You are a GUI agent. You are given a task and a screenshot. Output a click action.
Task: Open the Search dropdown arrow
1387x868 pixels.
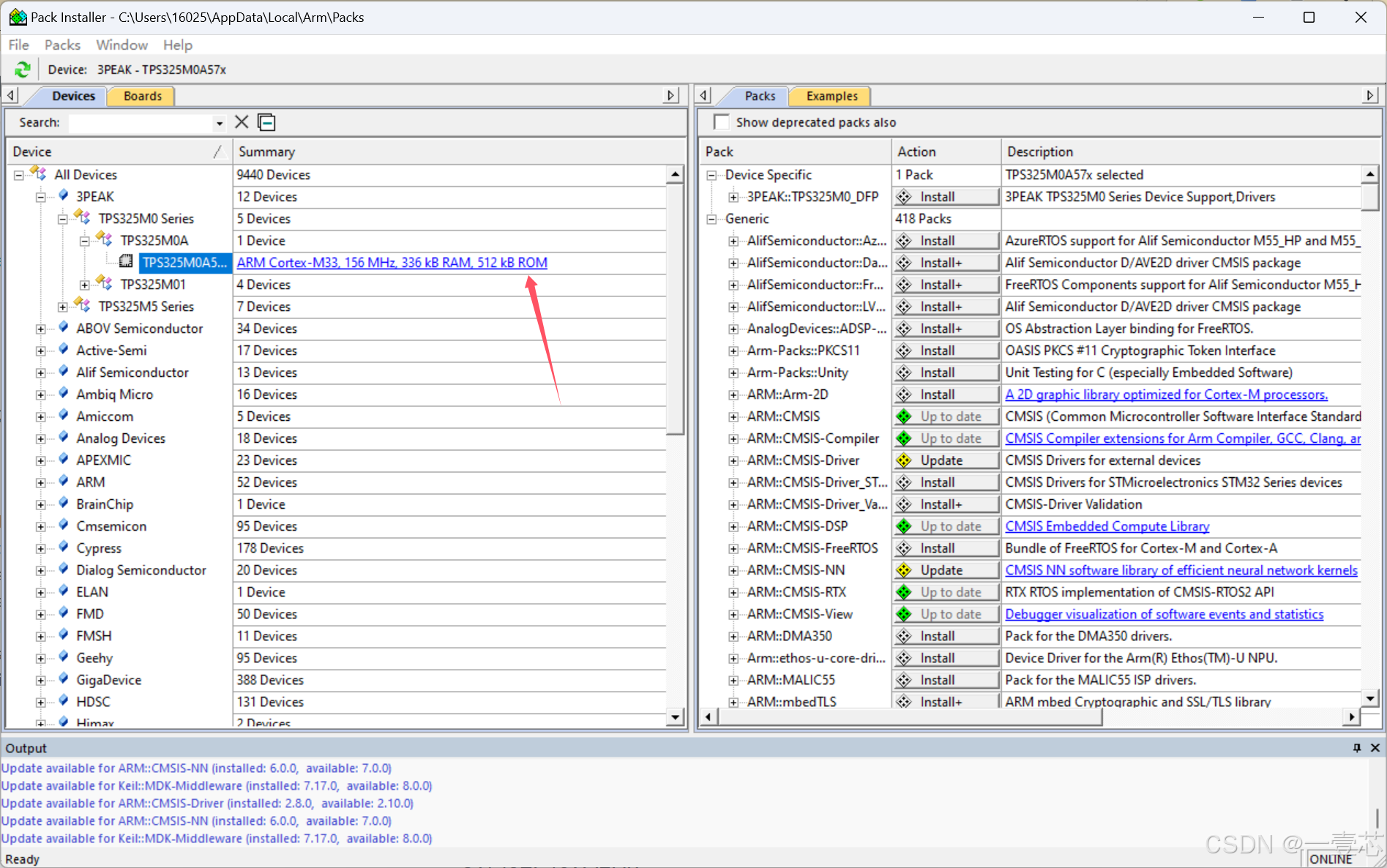(219, 123)
